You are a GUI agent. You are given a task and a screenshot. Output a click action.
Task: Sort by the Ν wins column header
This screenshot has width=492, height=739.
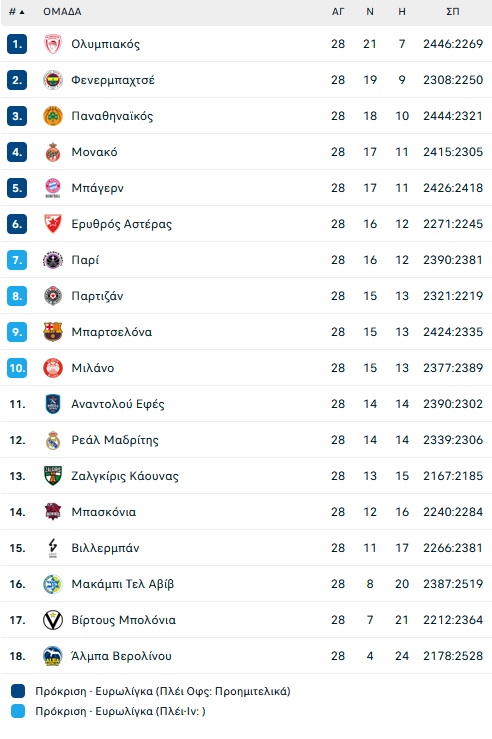click(370, 12)
